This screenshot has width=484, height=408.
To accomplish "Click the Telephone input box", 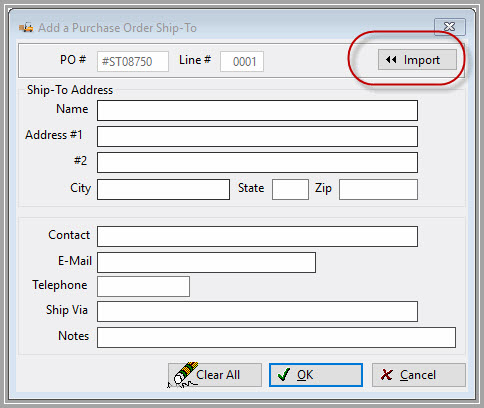I will (x=143, y=286).
